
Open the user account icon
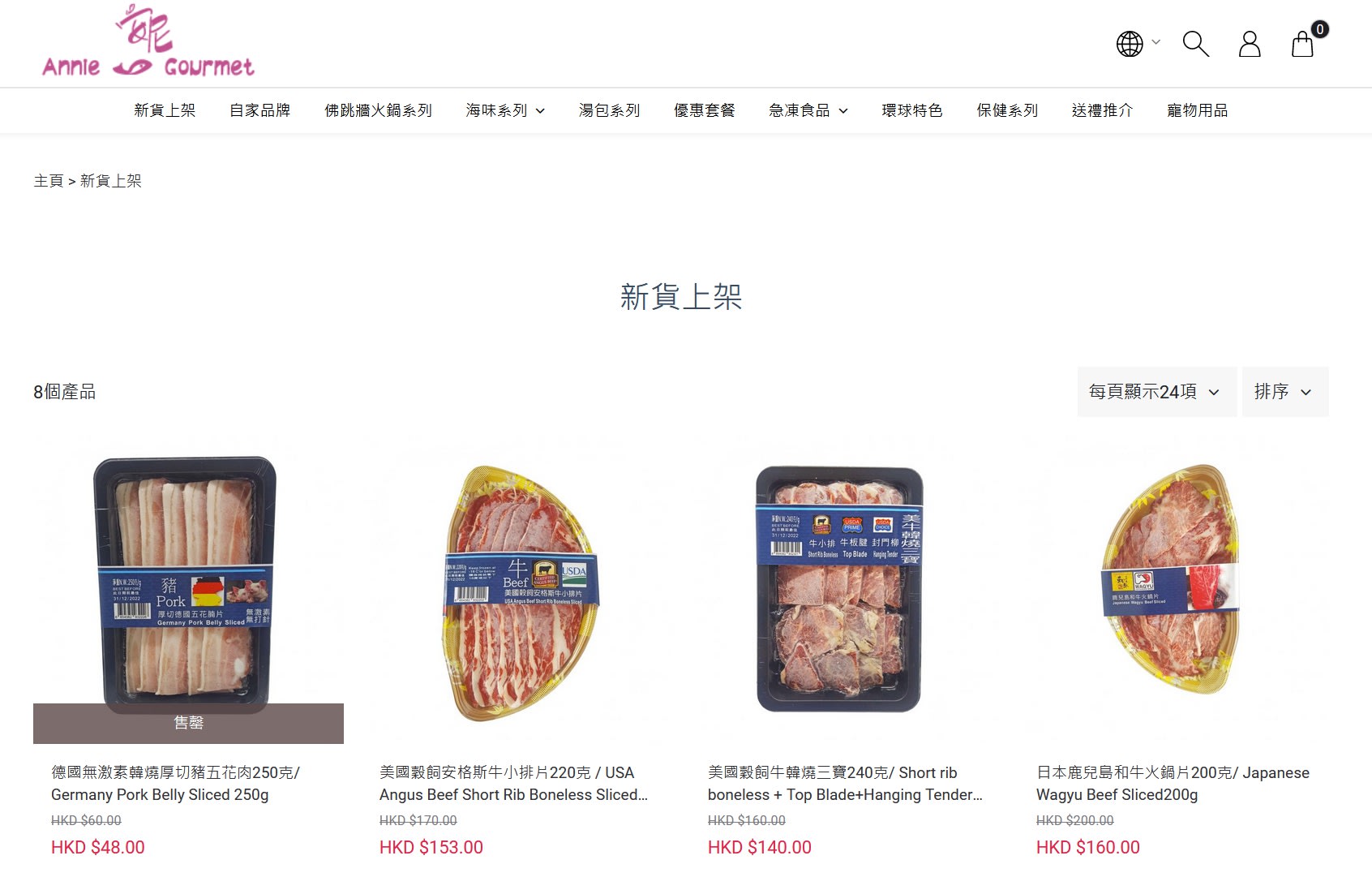tap(1250, 44)
